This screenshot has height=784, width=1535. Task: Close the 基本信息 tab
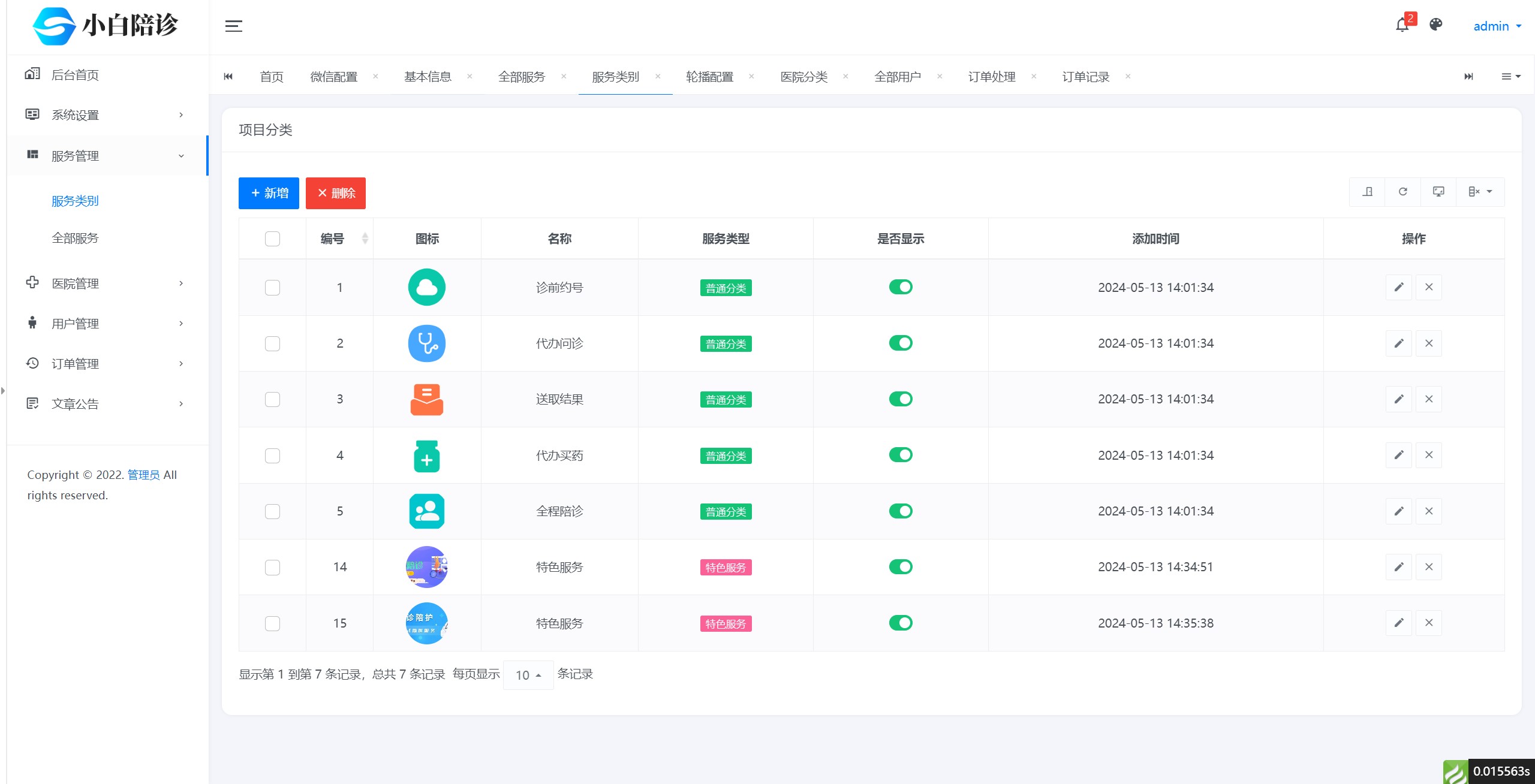tap(469, 76)
